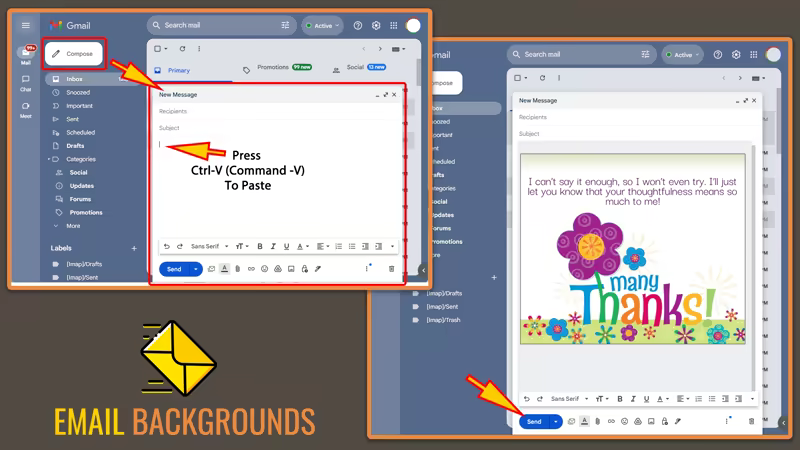Click the Compose button
Screen dimensions: 800x450
click(x=72, y=53)
